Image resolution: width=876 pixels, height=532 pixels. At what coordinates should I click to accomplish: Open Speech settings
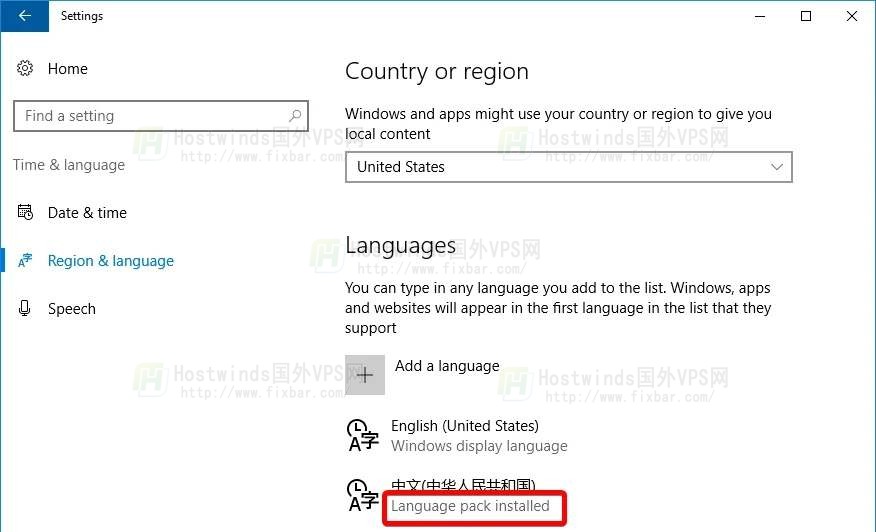[72, 309]
